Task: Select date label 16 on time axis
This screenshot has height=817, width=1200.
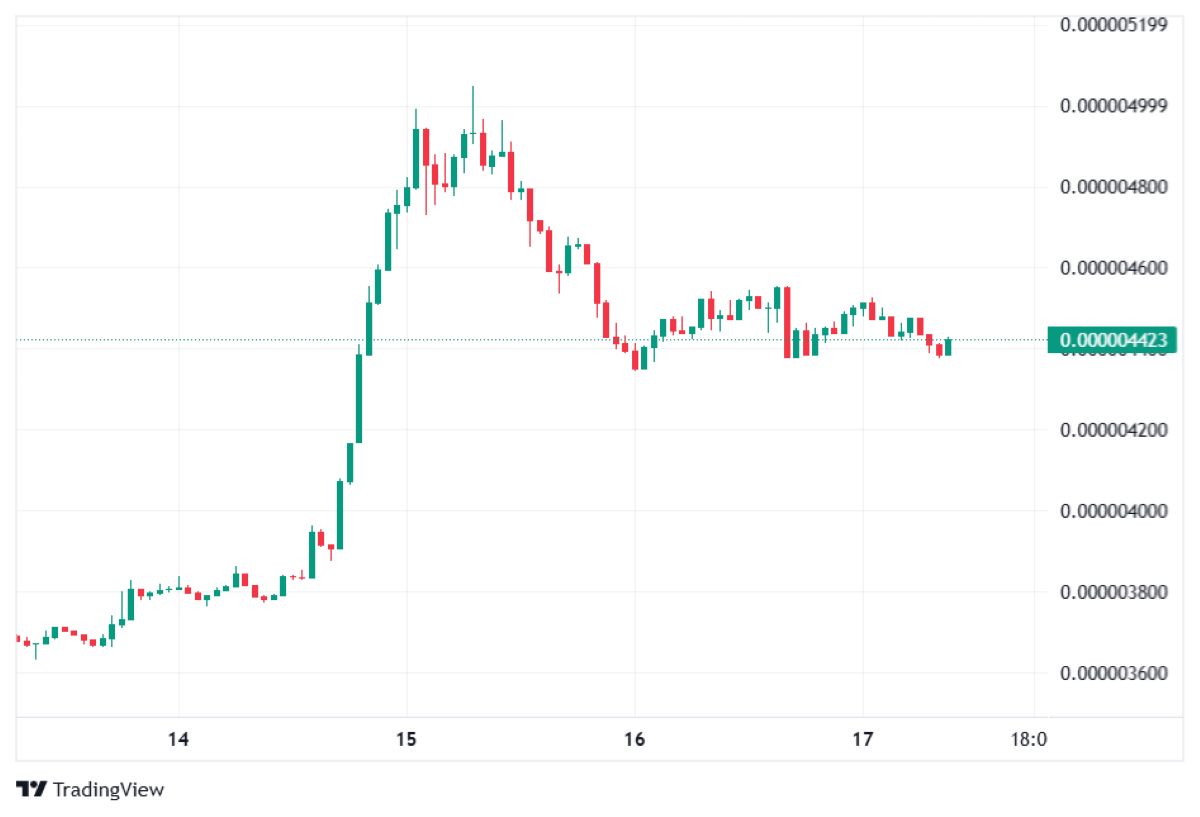Action: click(x=634, y=740)
